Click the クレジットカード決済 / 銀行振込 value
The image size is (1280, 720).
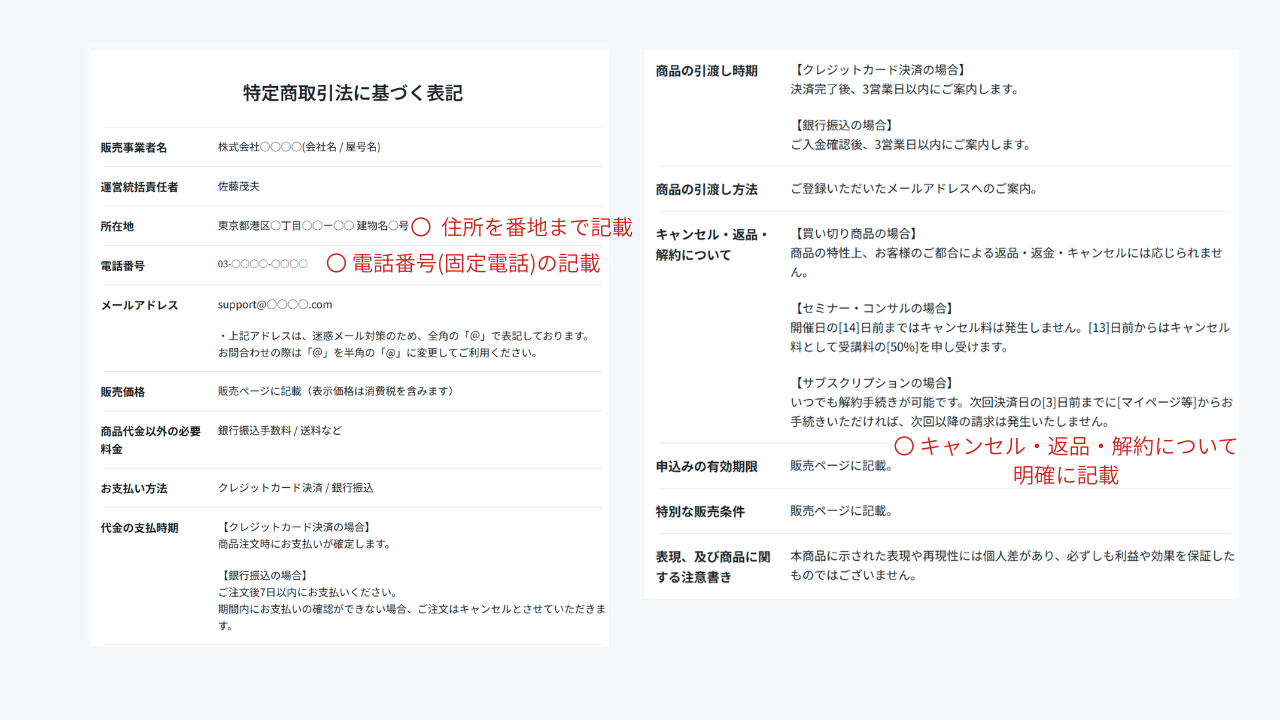click(295, 487)
